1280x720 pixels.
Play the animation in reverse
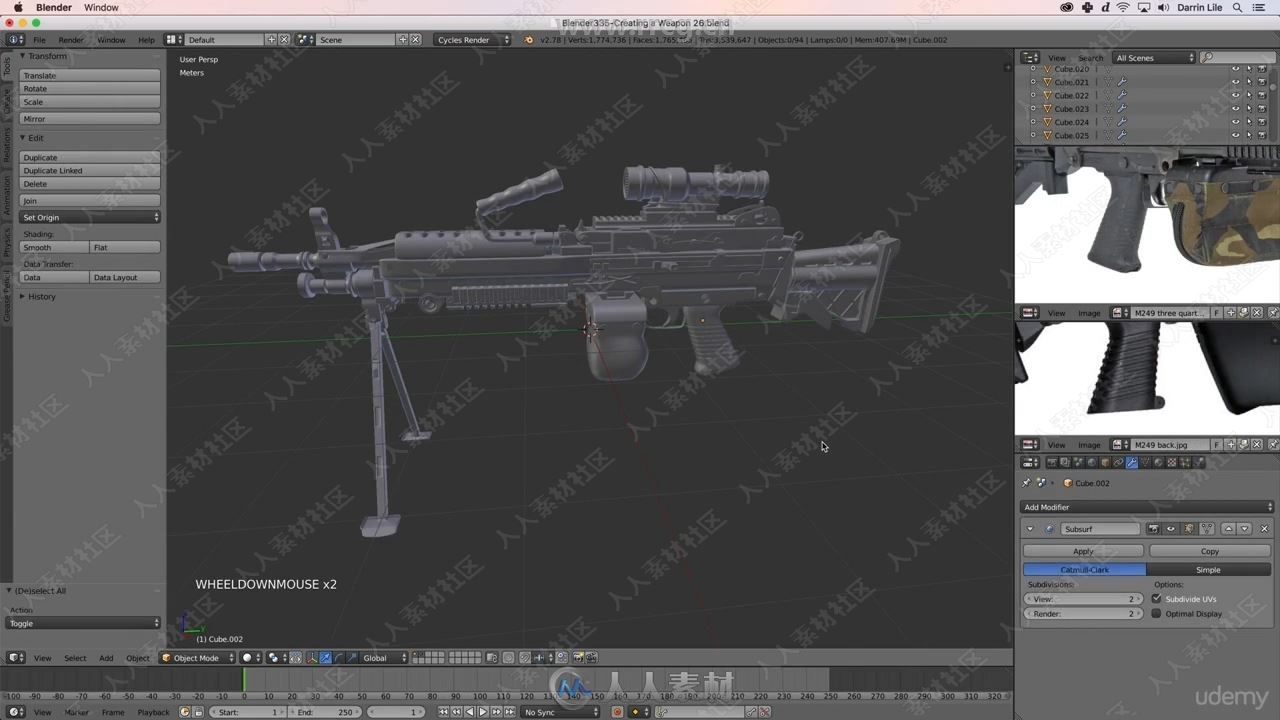pyautogui.click(x=470, y=712)
